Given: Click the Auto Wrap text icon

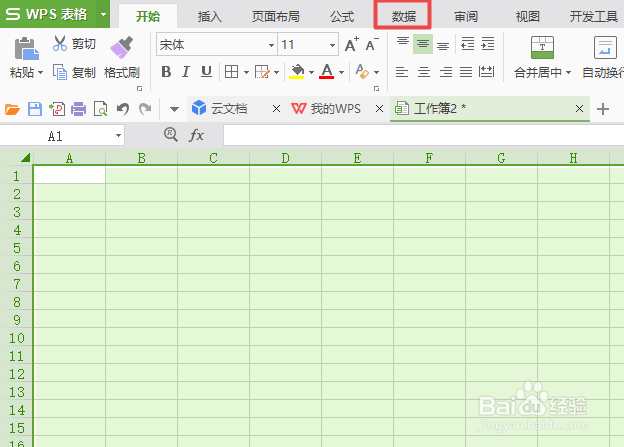Looking at the screenshot, I should 605,47.
